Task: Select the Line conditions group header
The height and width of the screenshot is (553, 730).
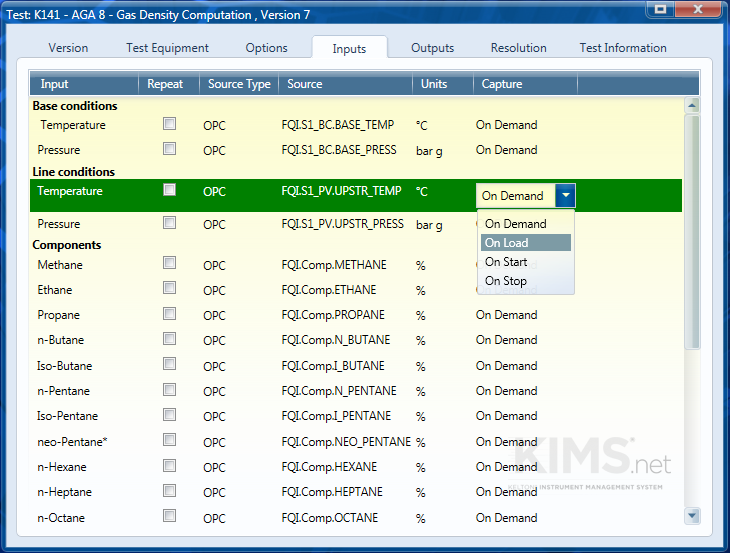Action: pyautogui.click(x=74, y=172)
